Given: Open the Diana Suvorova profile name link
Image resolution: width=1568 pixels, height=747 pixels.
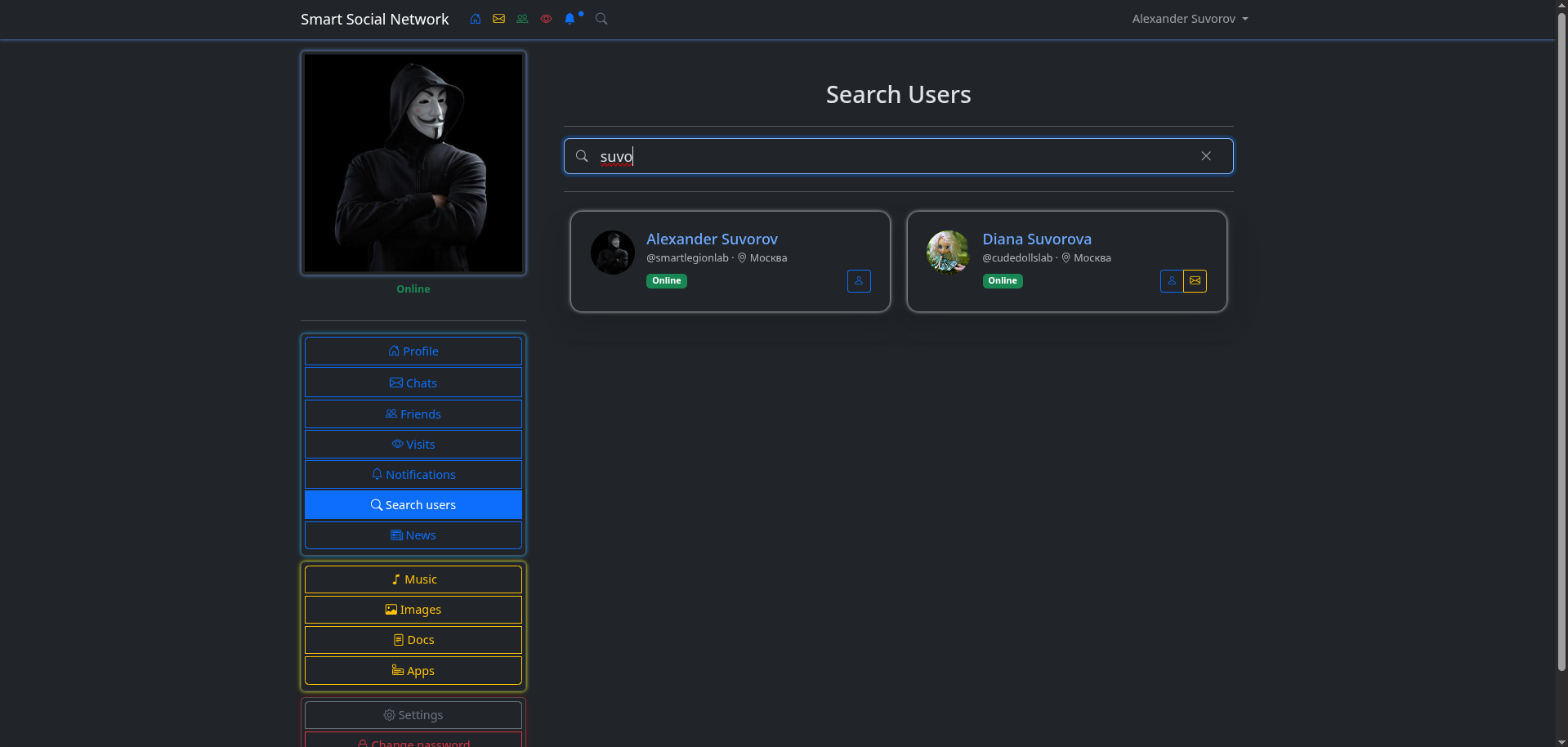Looking at the screenshot, I should point(1037,239).
